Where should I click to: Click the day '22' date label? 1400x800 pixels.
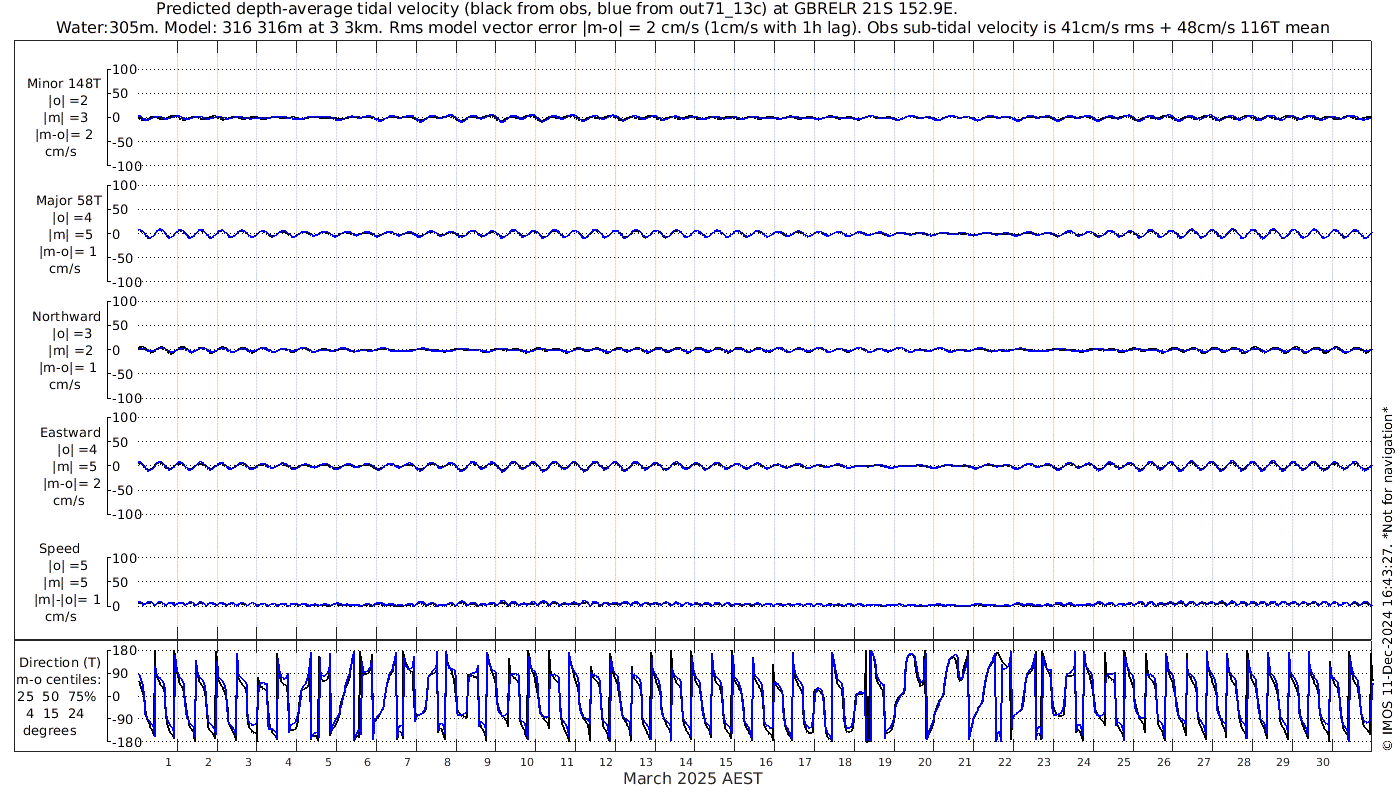[1004, 762]
